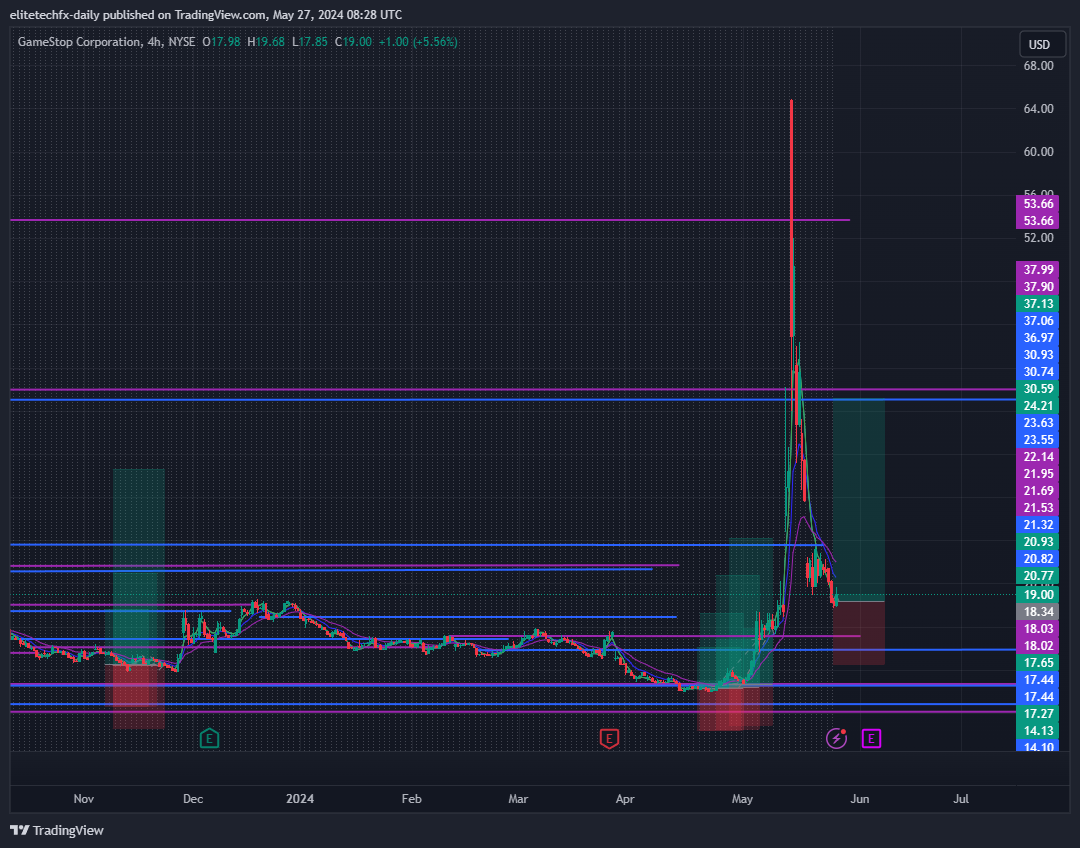
Task: Click the 18.03 price label
Action: tap(1037, 628)
